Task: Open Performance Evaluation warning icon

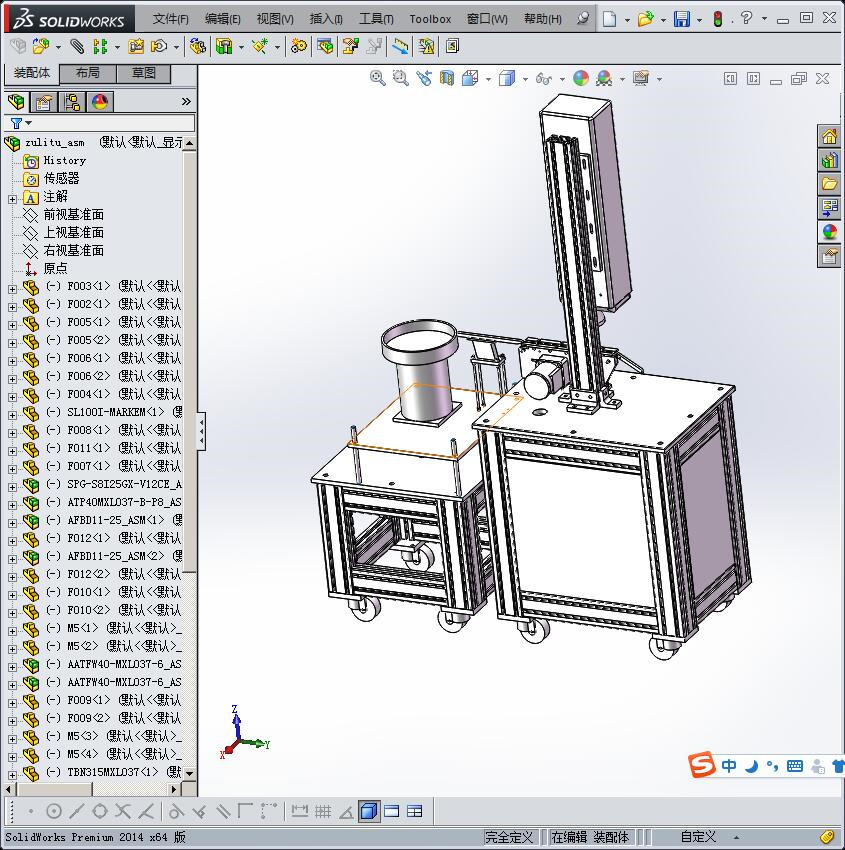Action: tap(427, 47)
